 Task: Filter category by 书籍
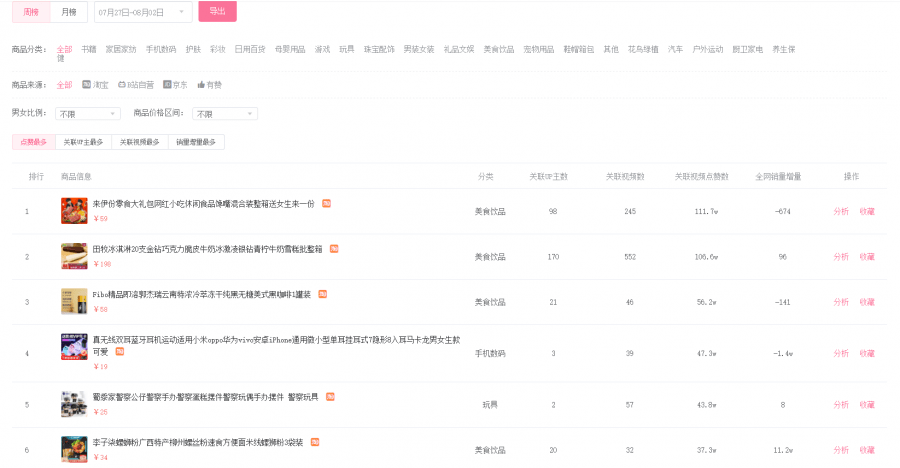89,49
